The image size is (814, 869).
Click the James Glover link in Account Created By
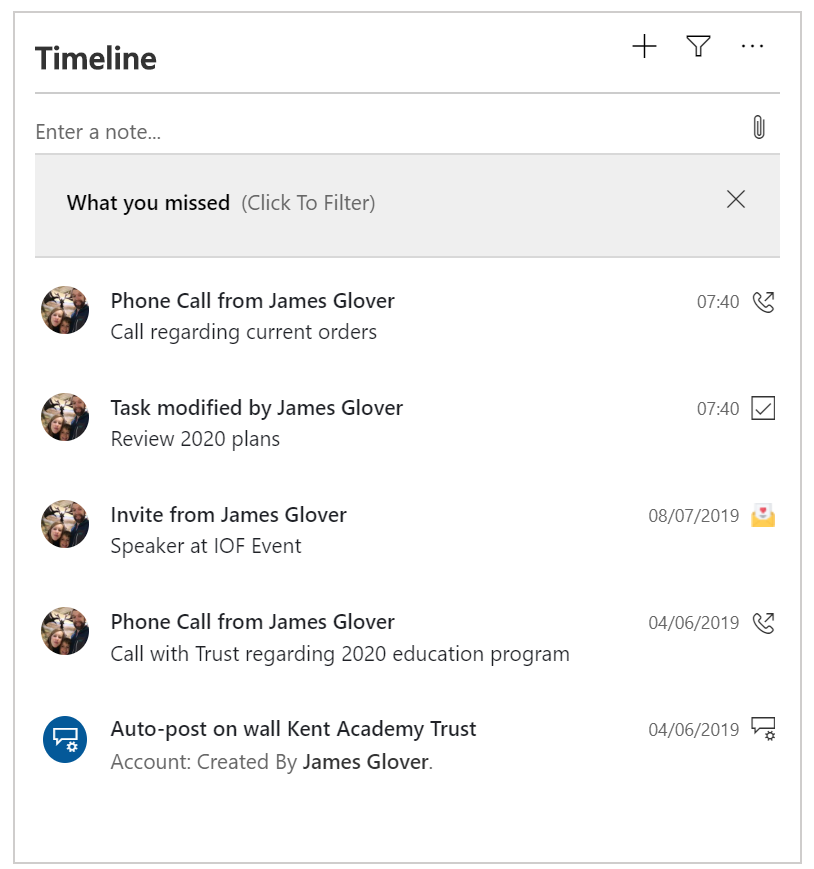[366, 762]
